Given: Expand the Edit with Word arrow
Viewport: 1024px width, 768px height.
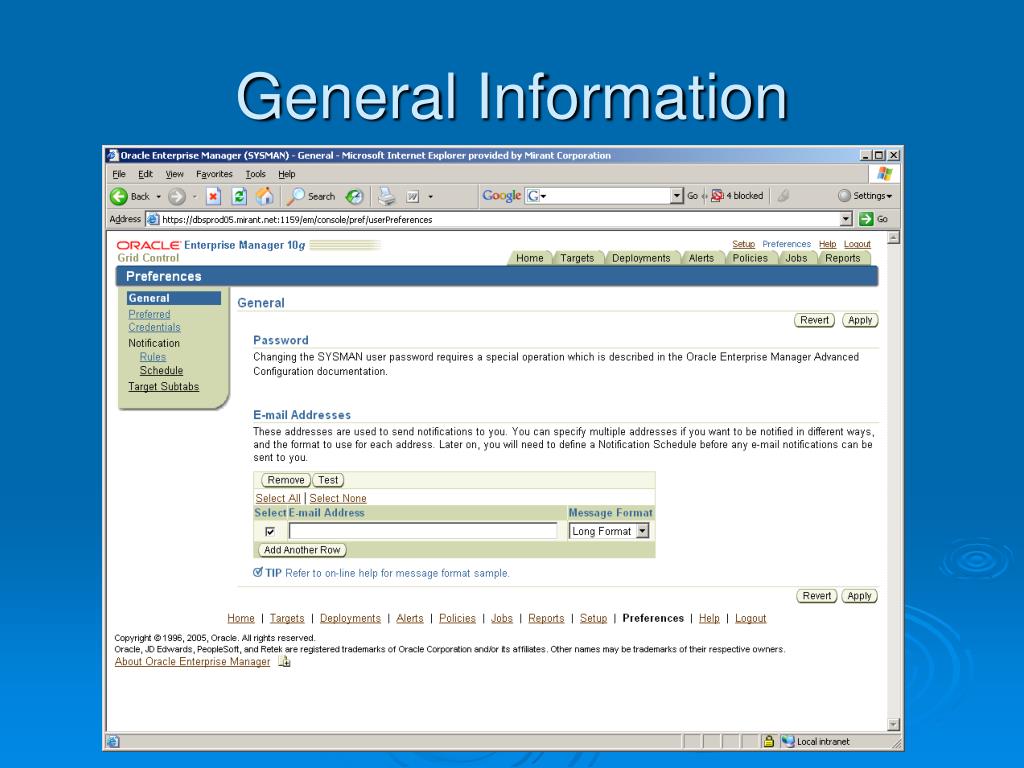Looking at the screenshot, I should click(x=430, y=197).
